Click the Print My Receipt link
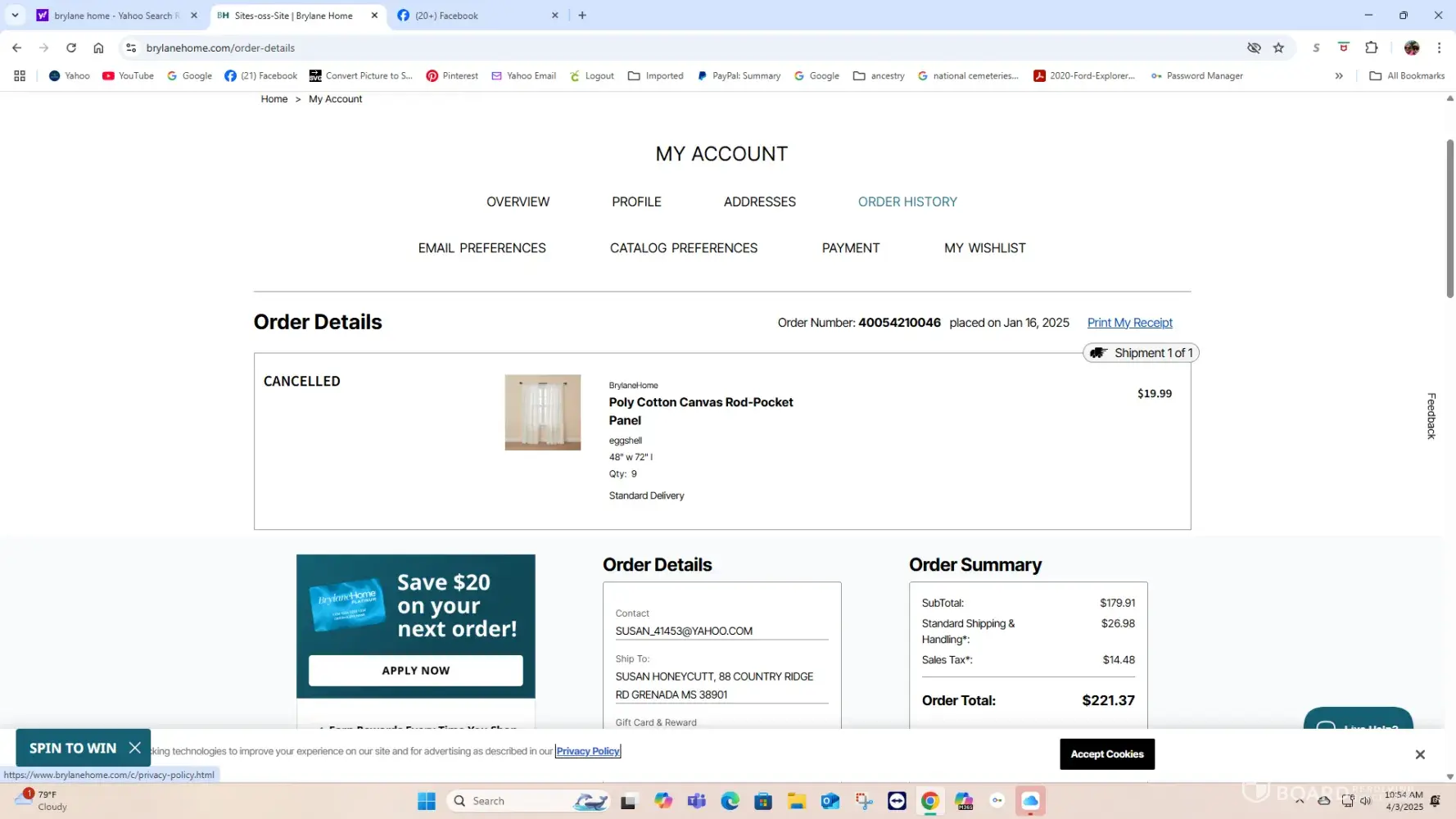The height and width of the screenshot is (819, 1456). [1129, 323]
